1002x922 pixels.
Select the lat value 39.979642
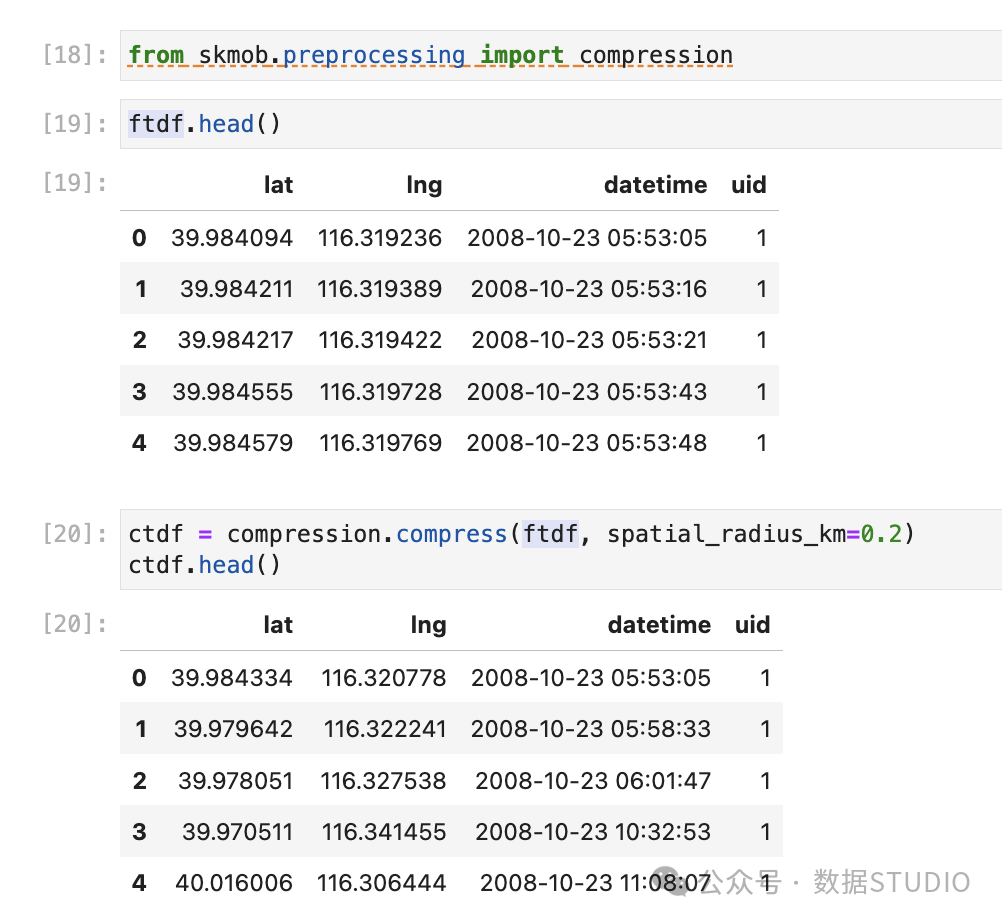click(233, 729)
